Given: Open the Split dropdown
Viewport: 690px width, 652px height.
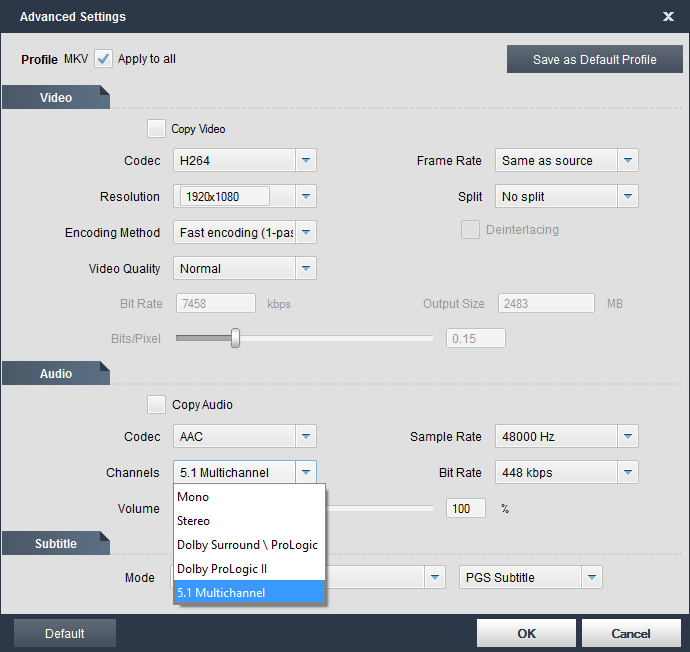Looking at the screenshot, I should (x=627, y=197).
